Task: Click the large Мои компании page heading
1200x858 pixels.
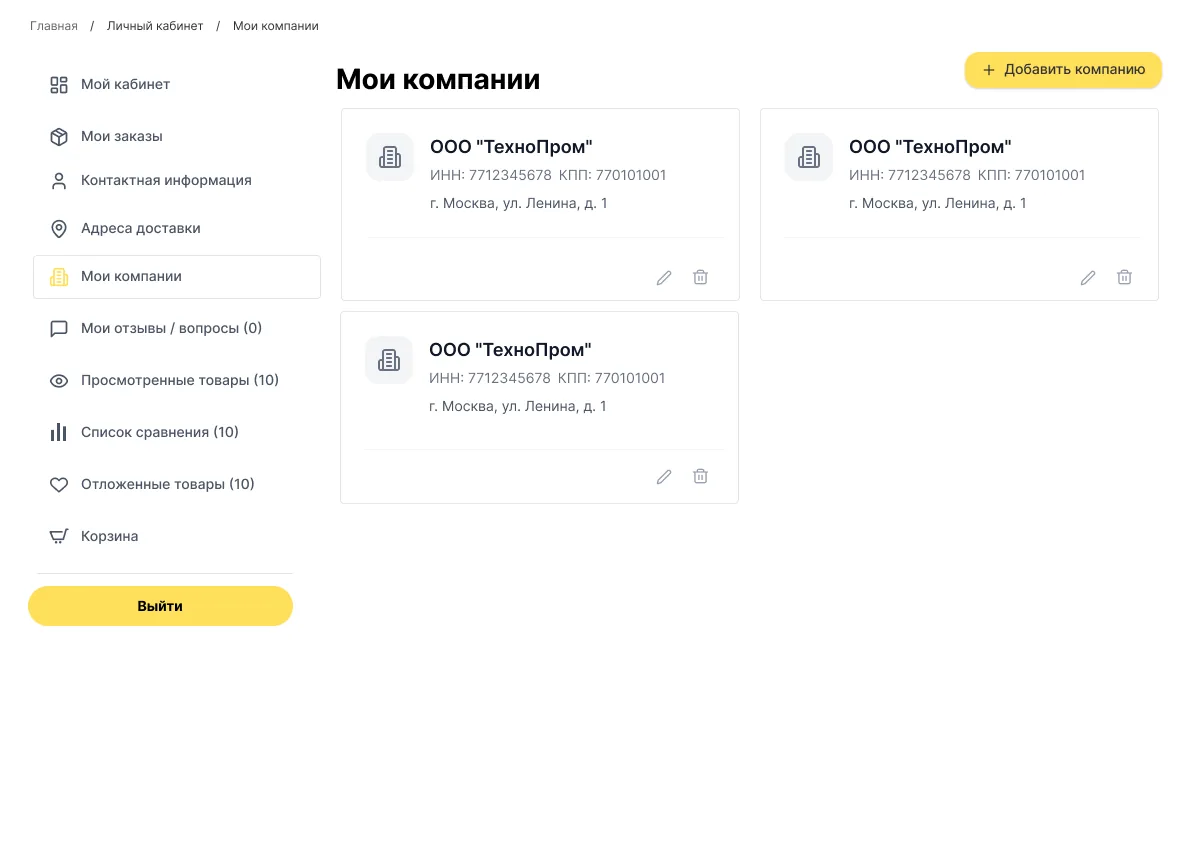Action: click(x=438, y=80)
